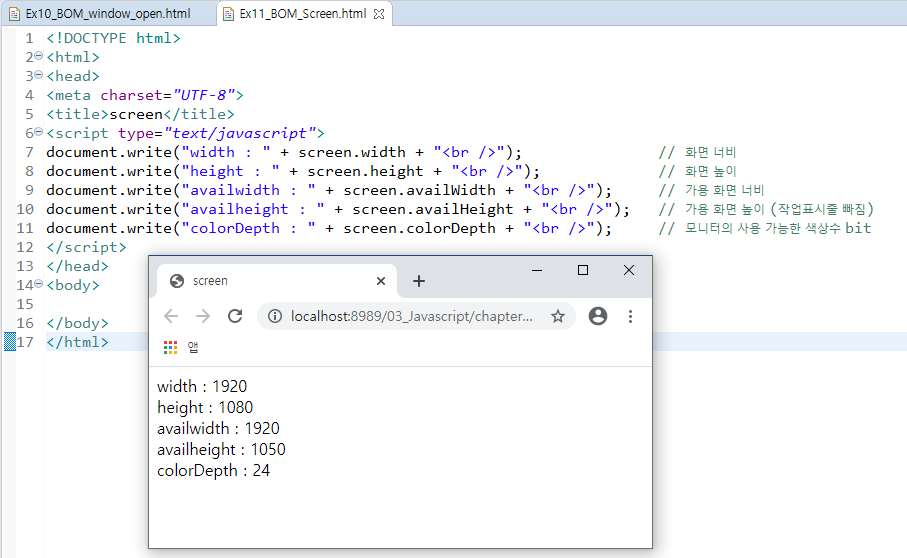This screenshot has width=907, height=558.
Task: Click 'screen.availHeight' in line 10
Action: pos(433,209)
